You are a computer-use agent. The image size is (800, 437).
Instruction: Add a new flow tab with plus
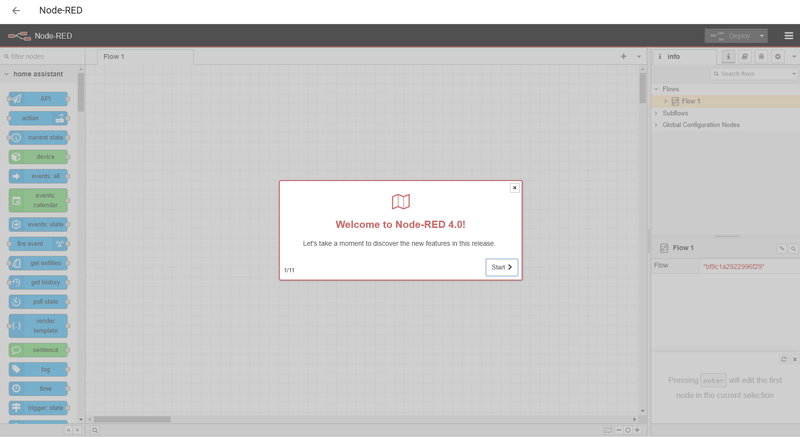pos(623,57)
